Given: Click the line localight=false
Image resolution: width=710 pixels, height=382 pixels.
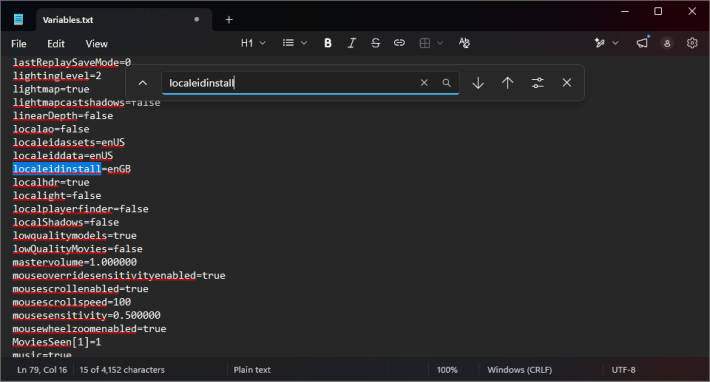Looking at the screenshot, I should point(57,196).
